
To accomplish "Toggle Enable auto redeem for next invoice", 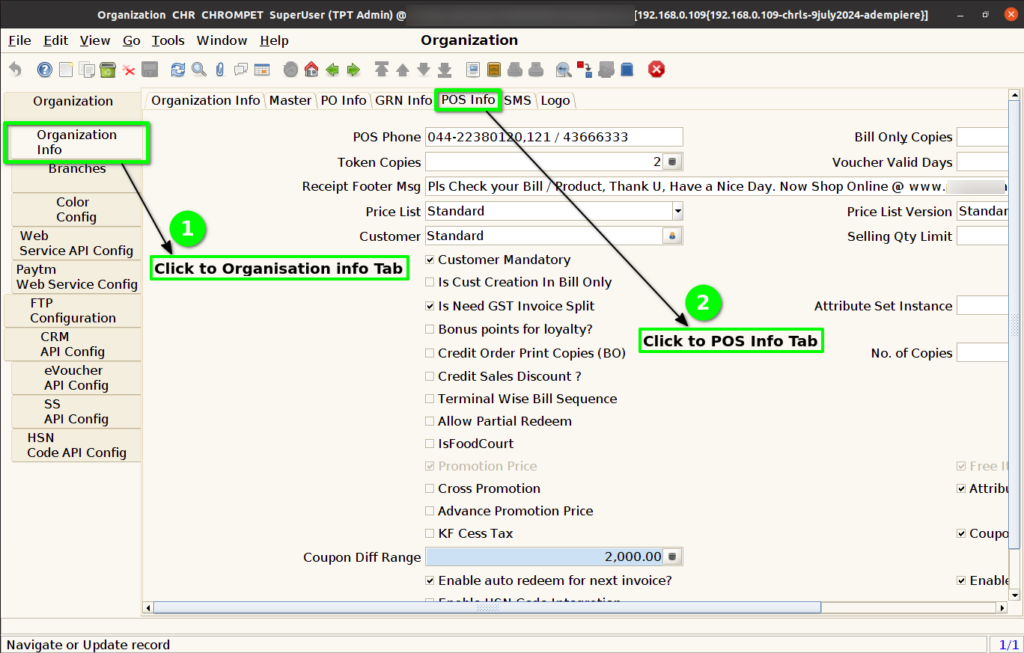I will 430,580.
